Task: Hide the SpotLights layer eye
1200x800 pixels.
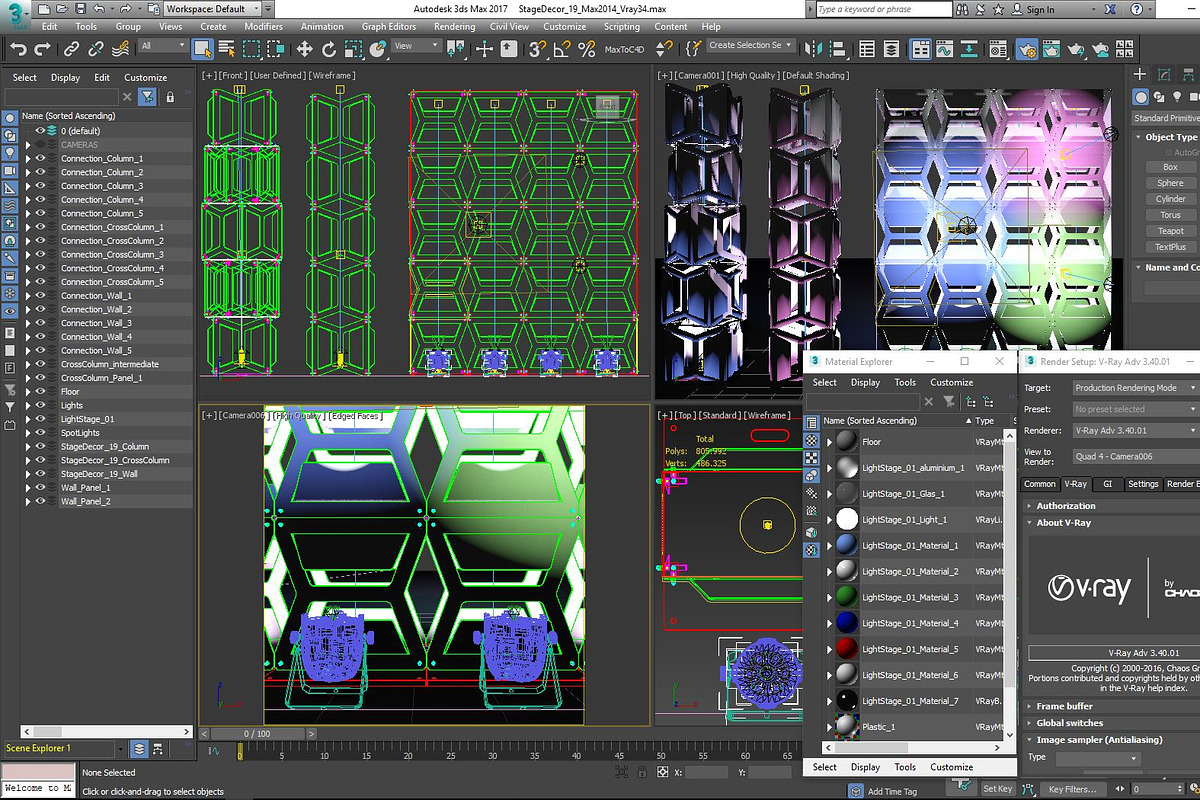Action: click(x=41, y=432)
